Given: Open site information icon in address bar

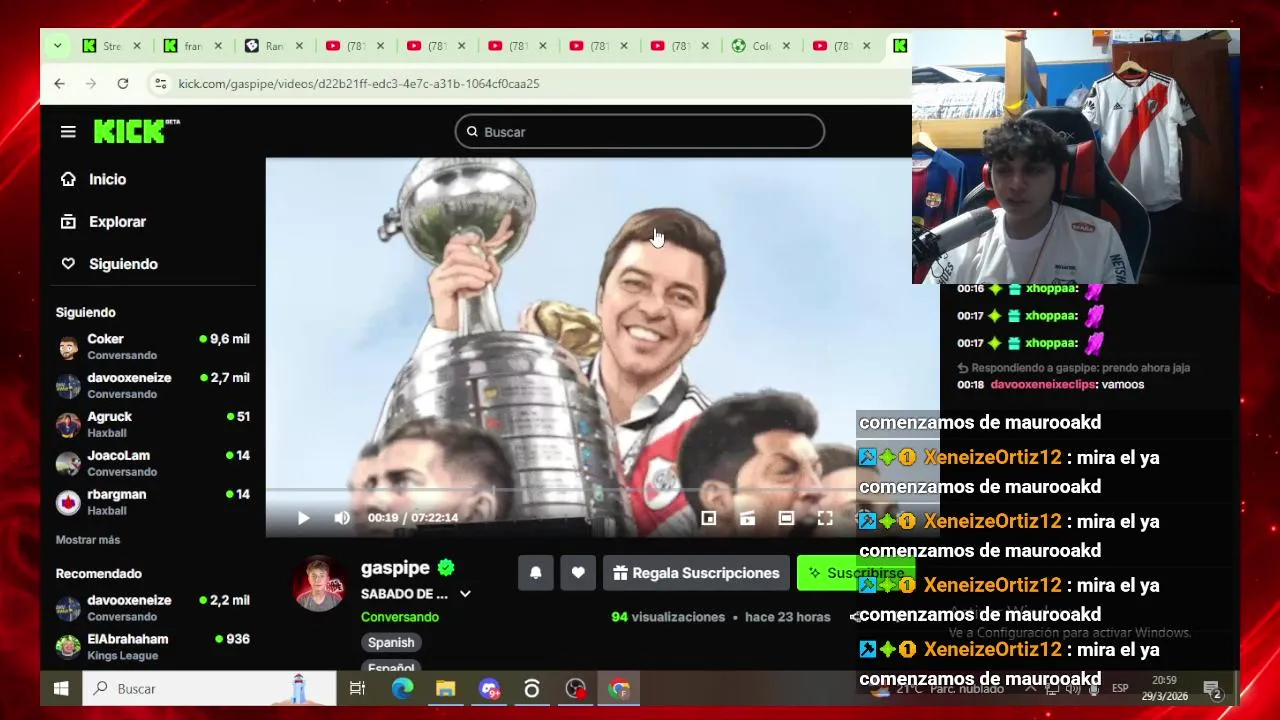Looking at the screenshot, I should point(160,84).
